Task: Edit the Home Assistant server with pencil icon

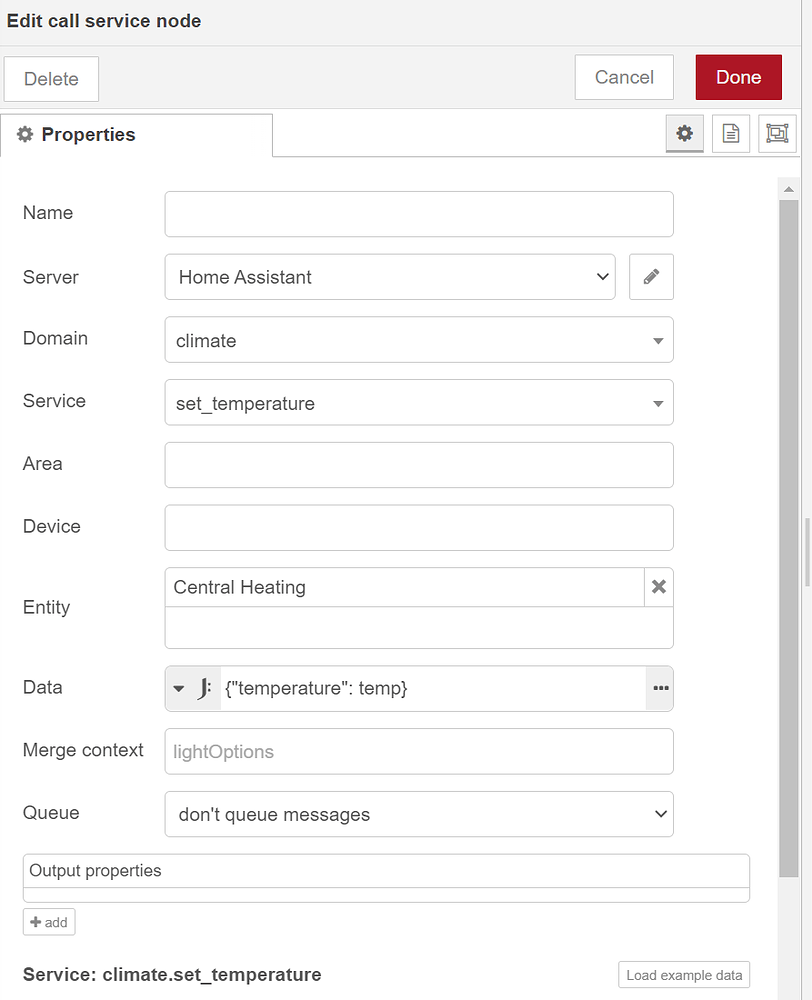Action: coord(651,277)
